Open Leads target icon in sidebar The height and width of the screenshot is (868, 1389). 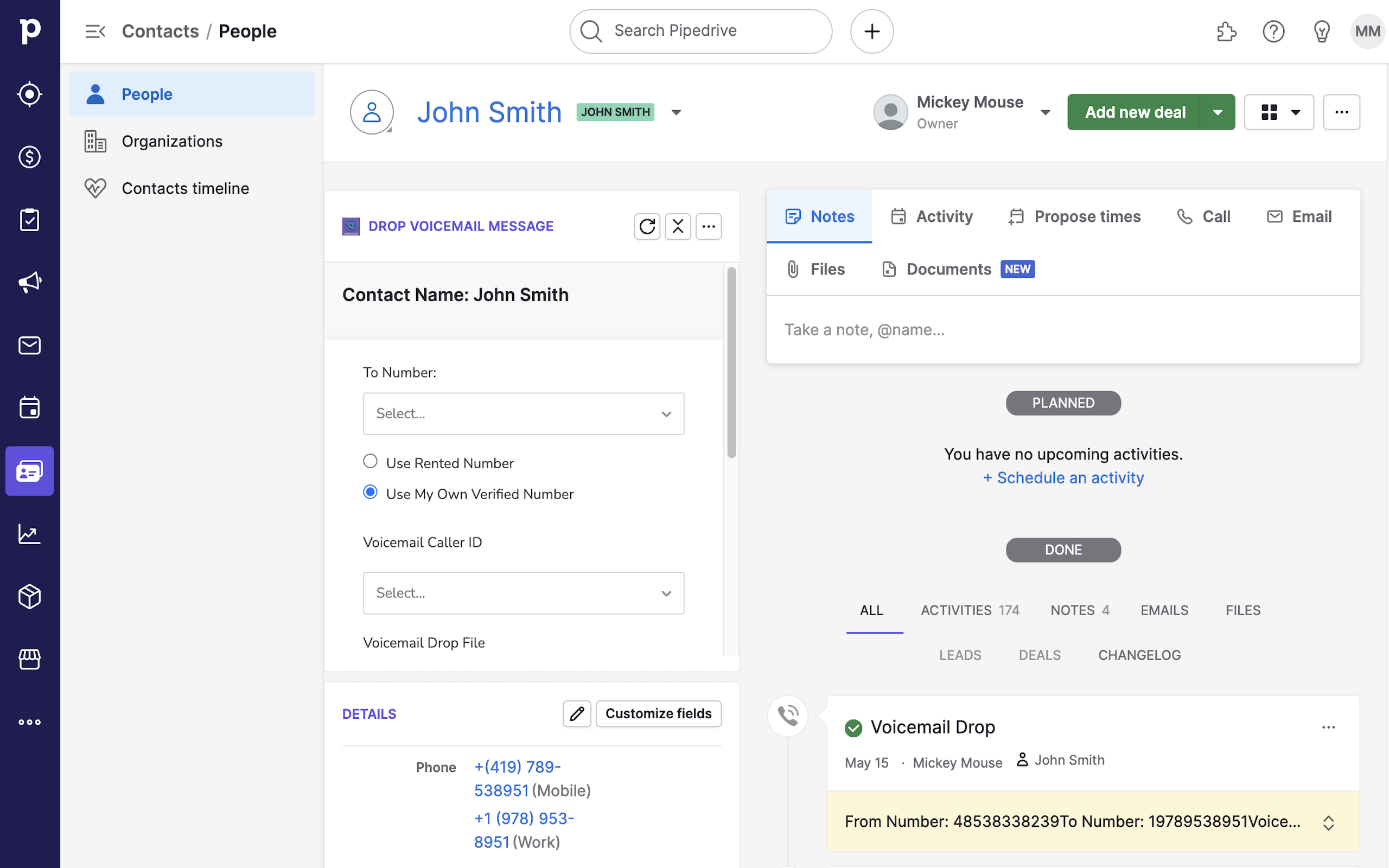coord(30,94)
